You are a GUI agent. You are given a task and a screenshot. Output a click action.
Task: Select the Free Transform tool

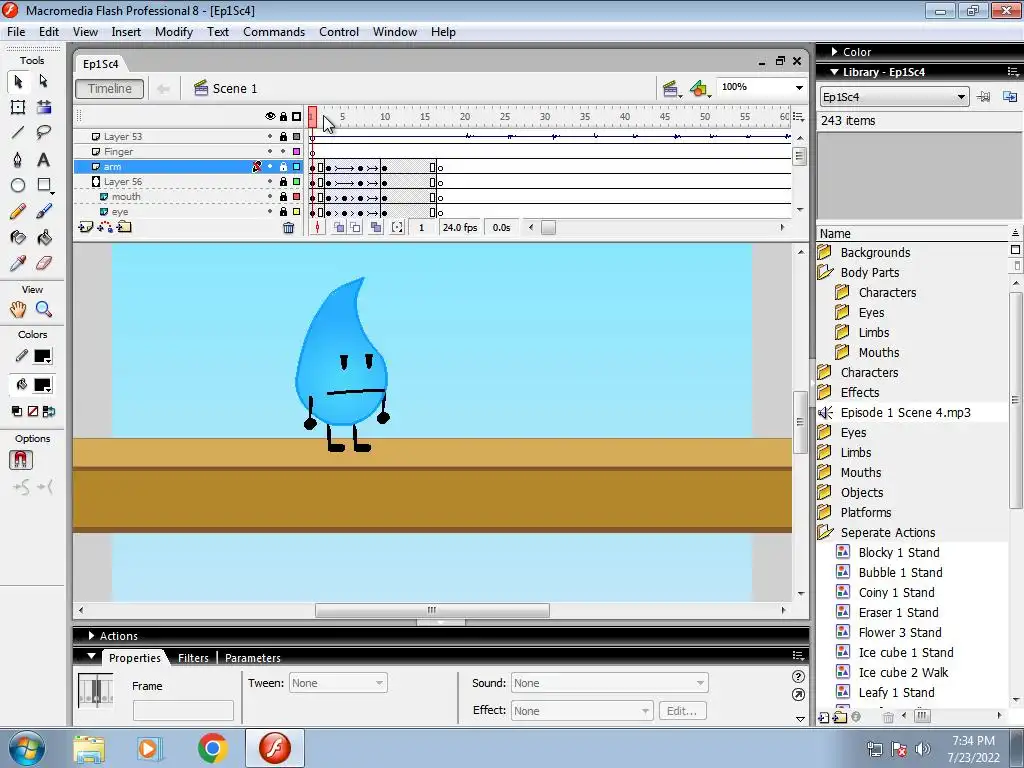coord(18,107)
